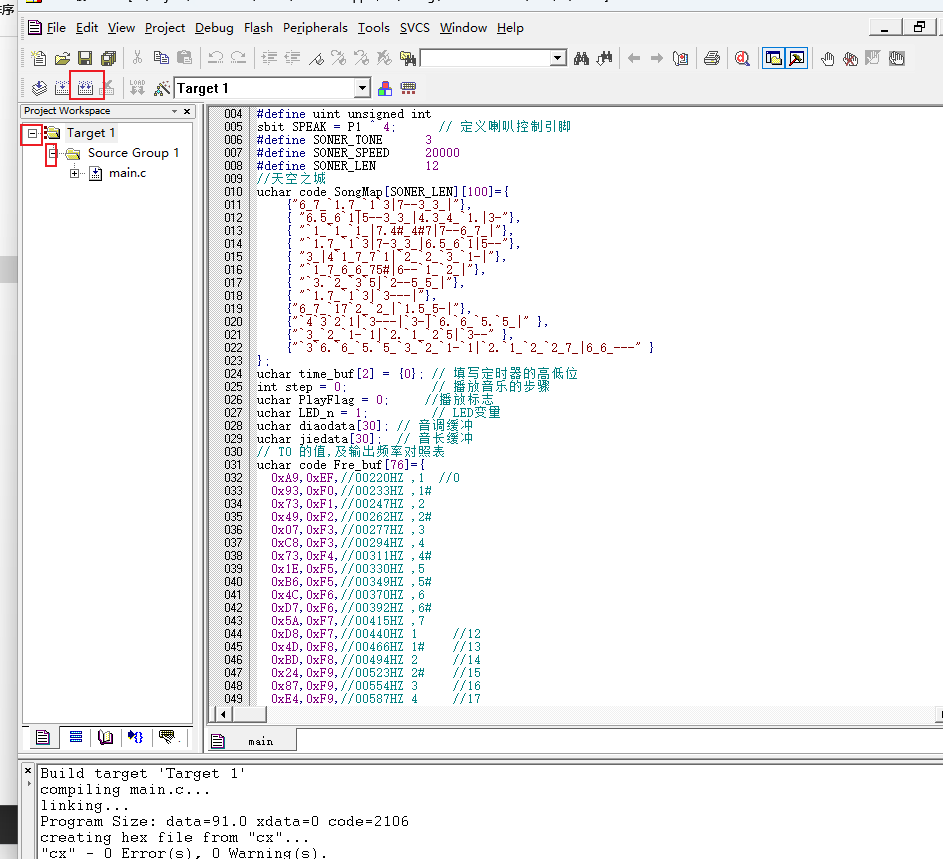Open the File menu

[x=56, y=28]
